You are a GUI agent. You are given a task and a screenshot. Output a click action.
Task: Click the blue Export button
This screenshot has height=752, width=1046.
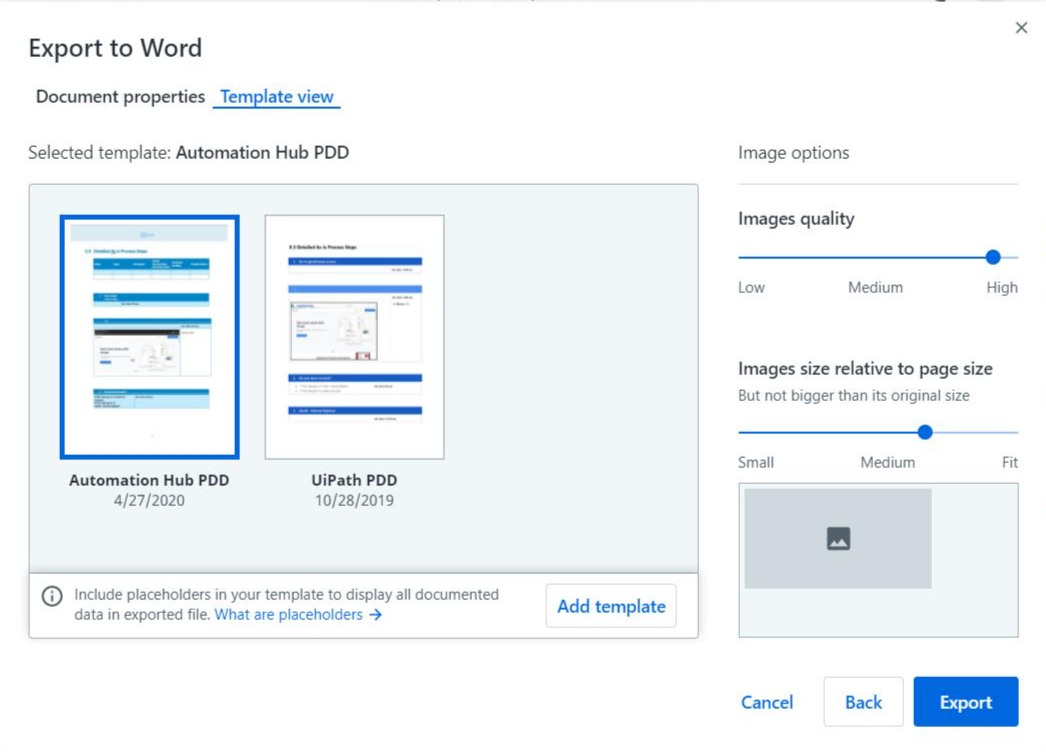965,702
